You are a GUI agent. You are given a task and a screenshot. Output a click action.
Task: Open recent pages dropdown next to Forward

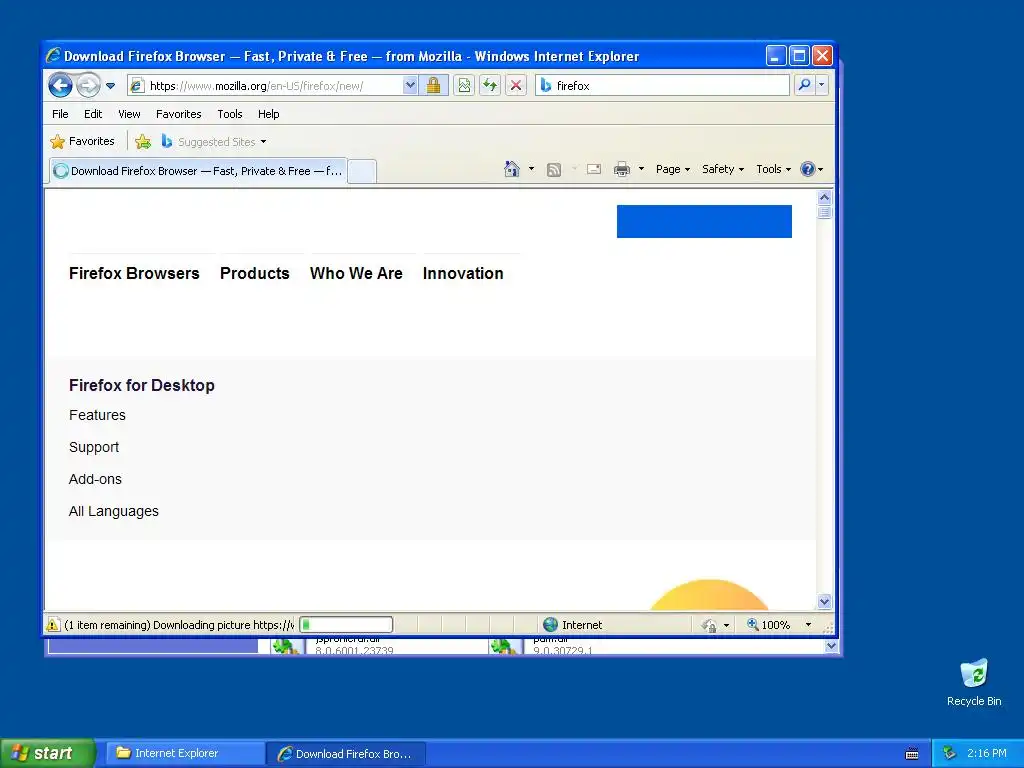pyautogui.click(x=110, y=86)
